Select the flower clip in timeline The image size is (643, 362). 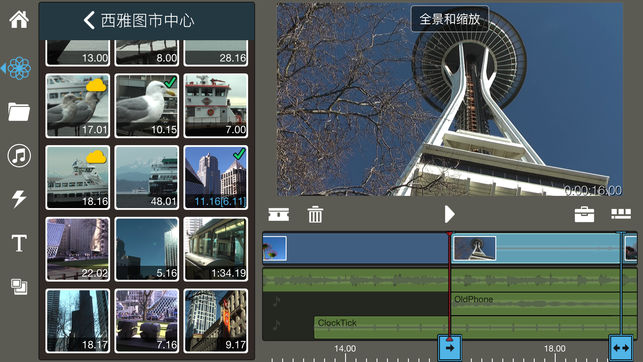click(x=355, y=248)
